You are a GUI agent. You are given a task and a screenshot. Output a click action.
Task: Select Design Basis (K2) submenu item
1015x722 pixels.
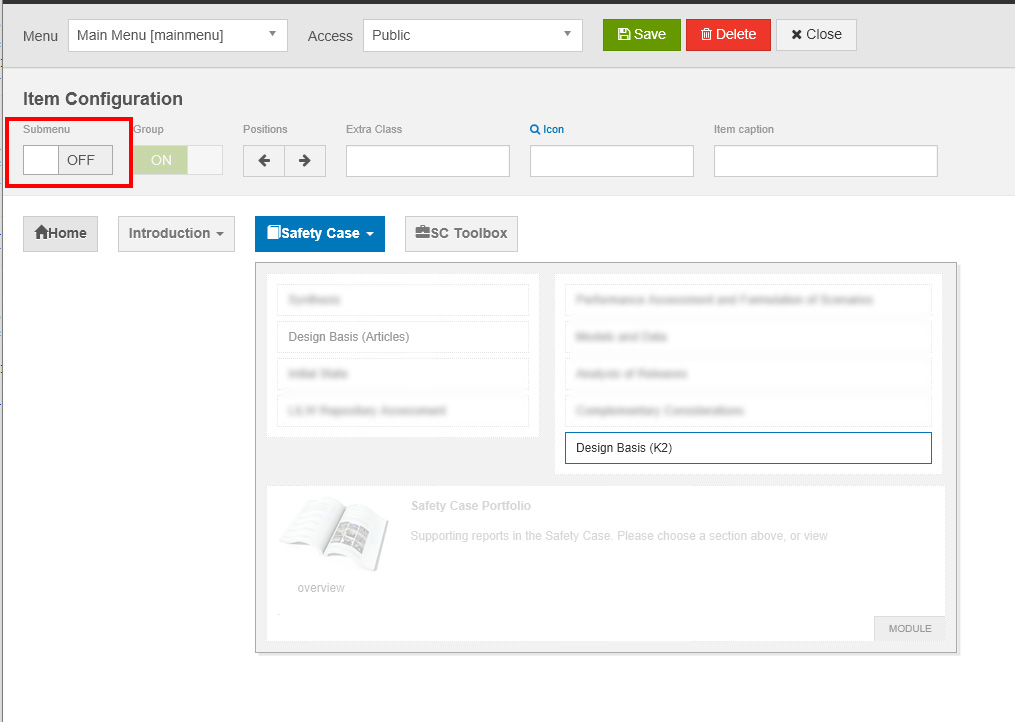748,448
